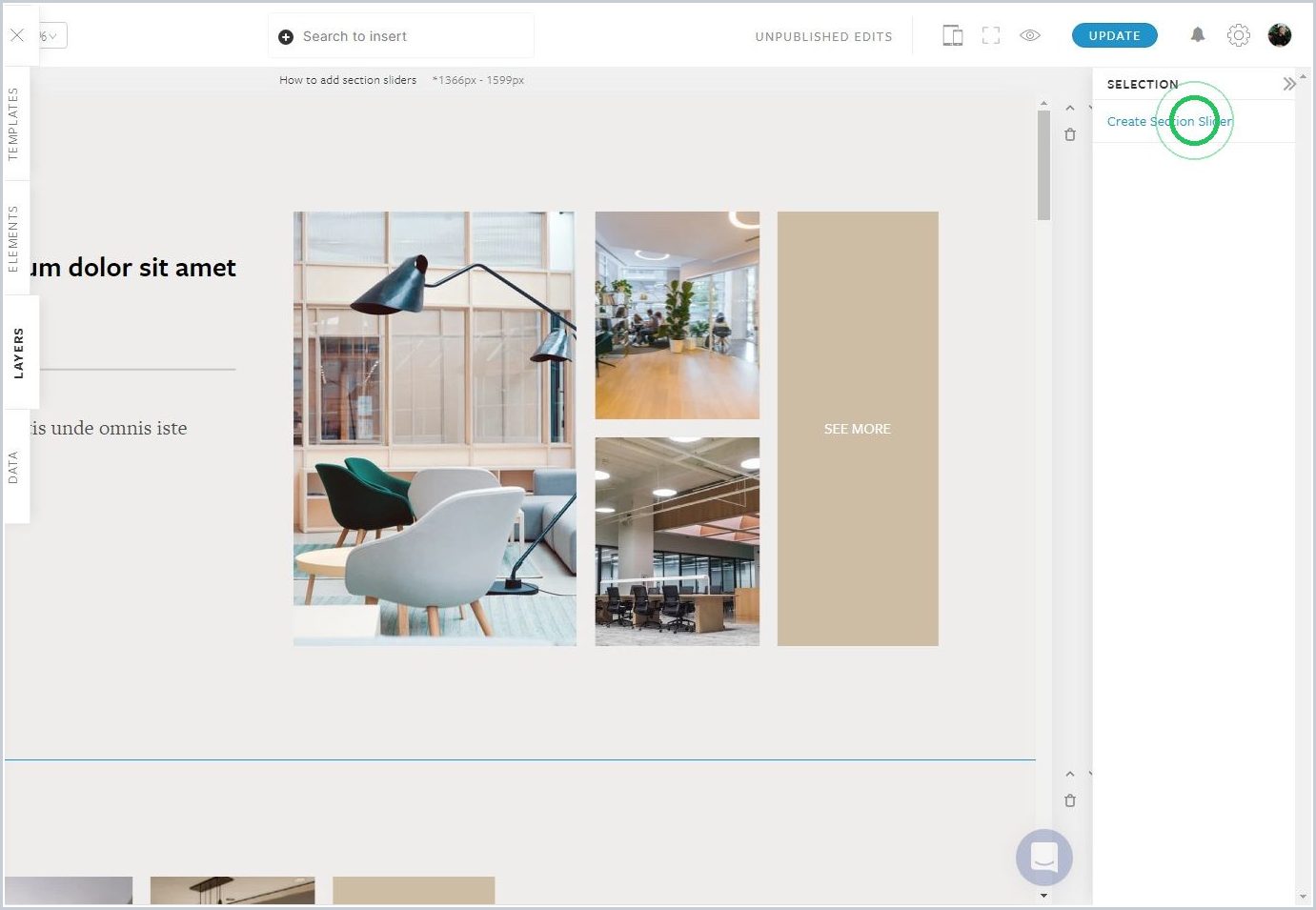The height and width of the screenshot is (910, 1316).
Task: Open the zoom percentage dropdown
Action: [x=51, y=35]
